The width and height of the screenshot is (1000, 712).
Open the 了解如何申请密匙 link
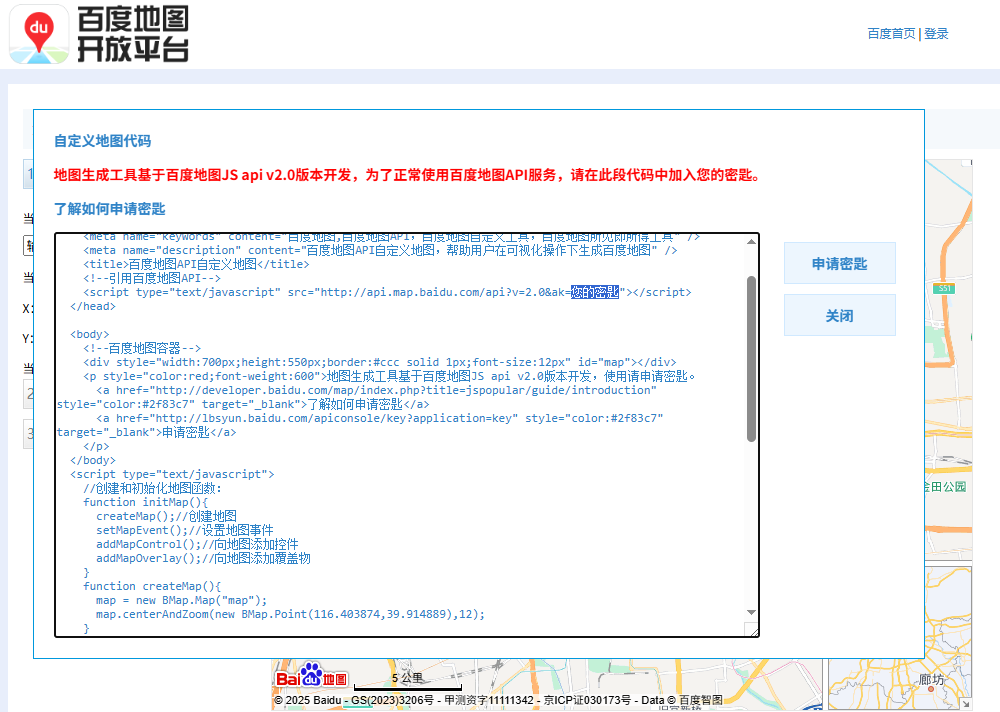[109, 209]
